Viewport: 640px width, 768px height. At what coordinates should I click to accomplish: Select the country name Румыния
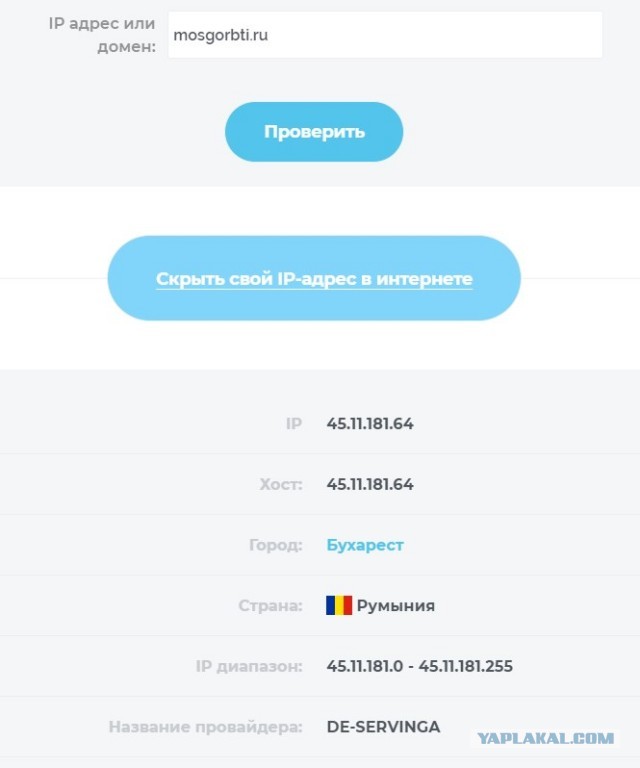coord(396,606)
